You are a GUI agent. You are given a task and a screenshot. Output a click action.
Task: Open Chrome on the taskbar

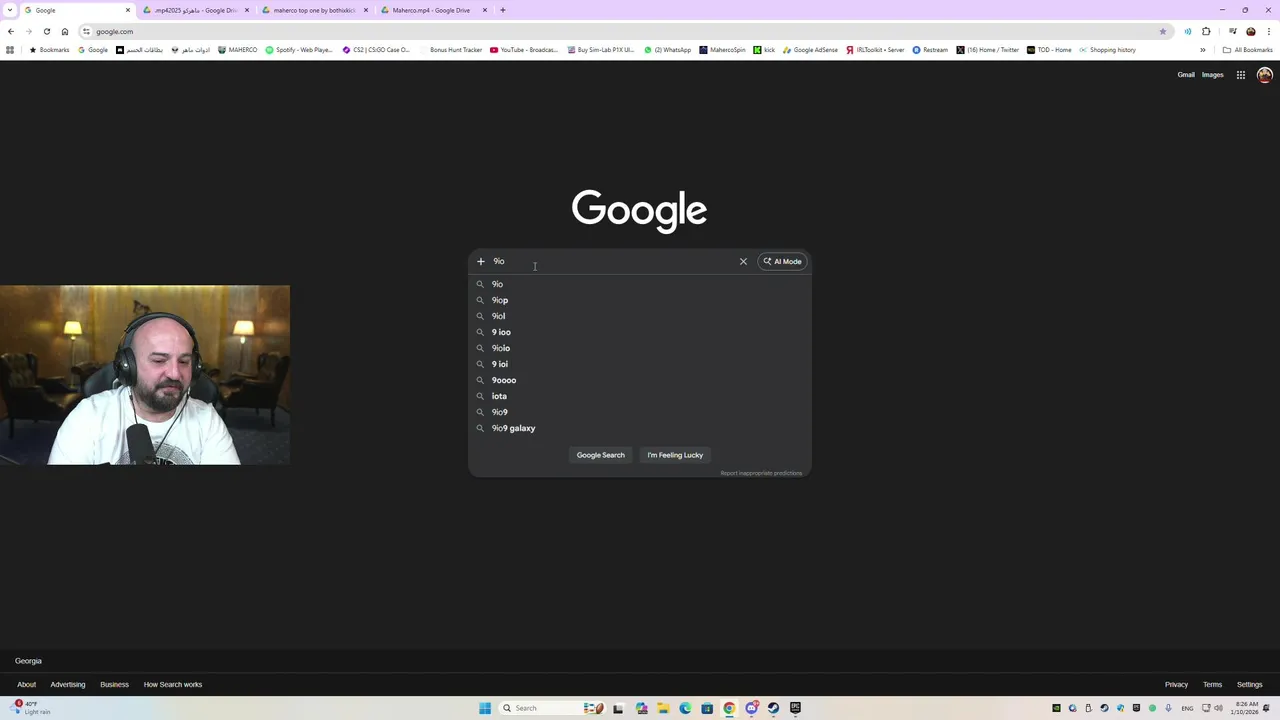coord(729,708)
